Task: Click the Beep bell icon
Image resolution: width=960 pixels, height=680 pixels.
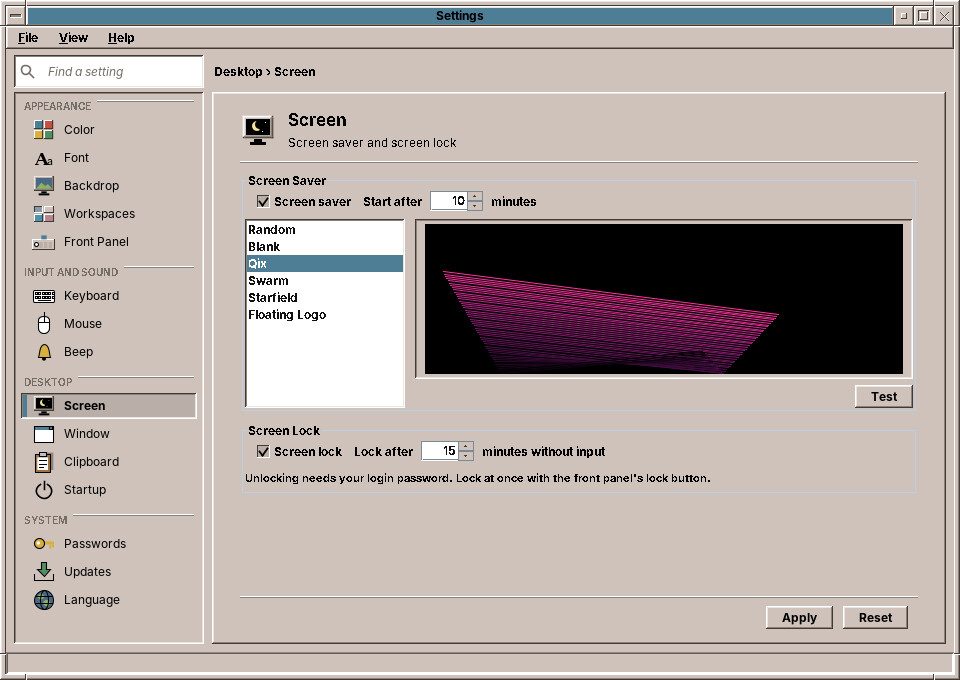Action: (x=43, y=352)
